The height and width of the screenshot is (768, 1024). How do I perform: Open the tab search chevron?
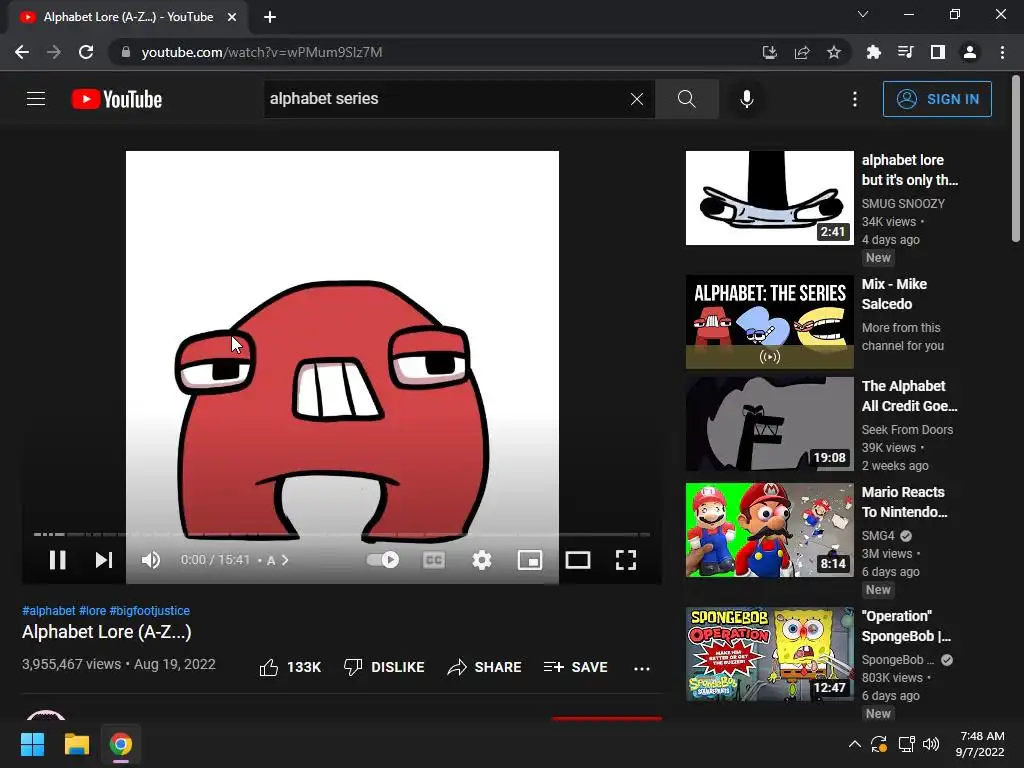pyautogui.click(x=863, y=14)
